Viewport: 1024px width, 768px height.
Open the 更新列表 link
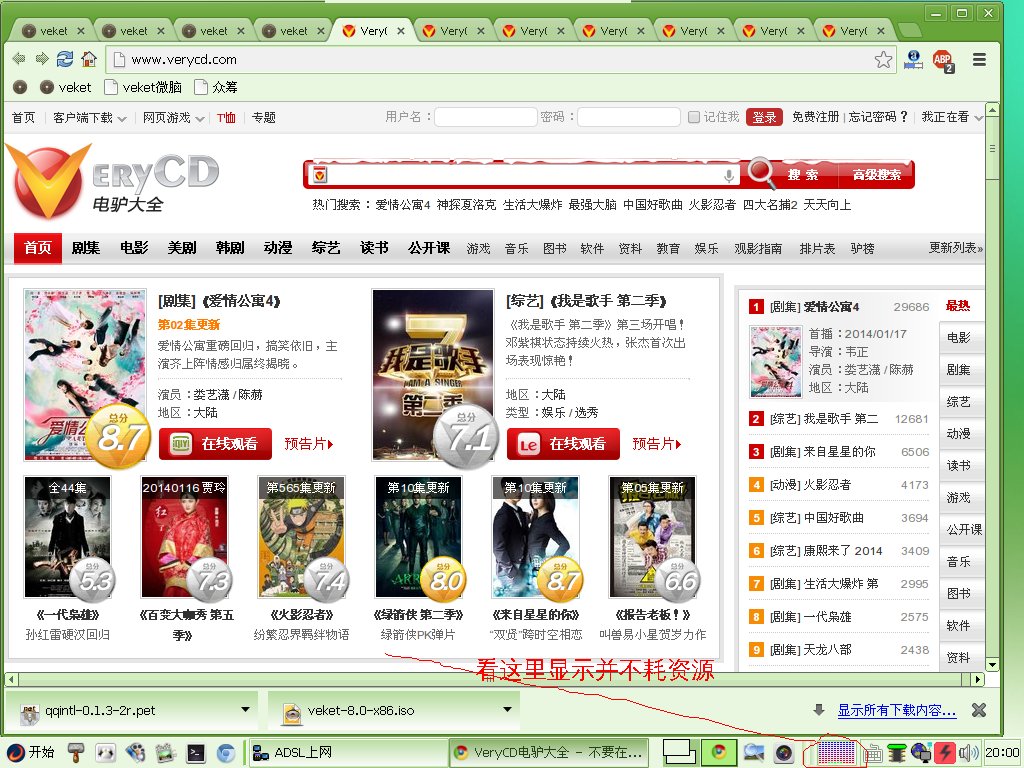[x=956, y=248]
